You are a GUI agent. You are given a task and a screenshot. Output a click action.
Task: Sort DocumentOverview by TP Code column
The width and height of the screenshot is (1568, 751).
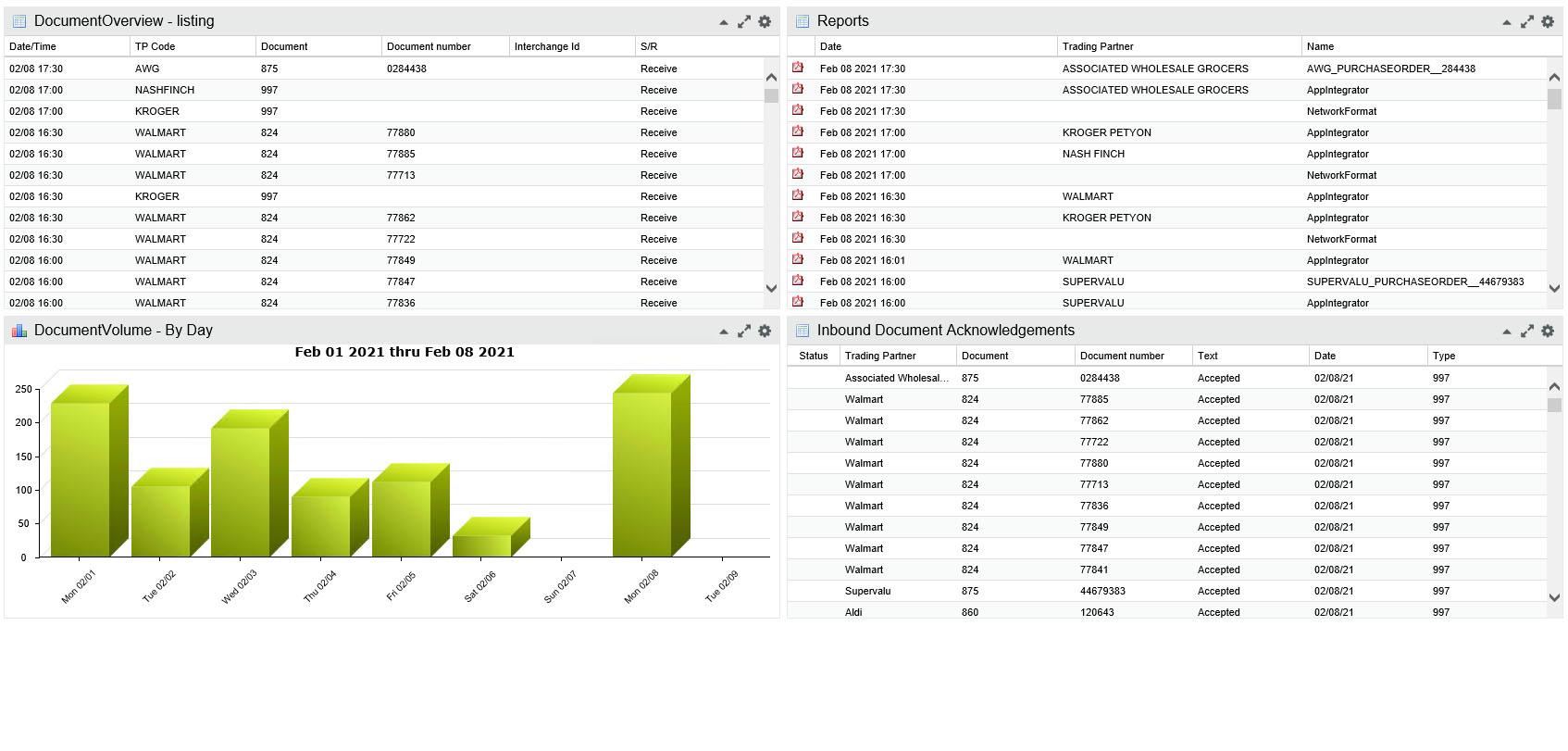(193, 46)
